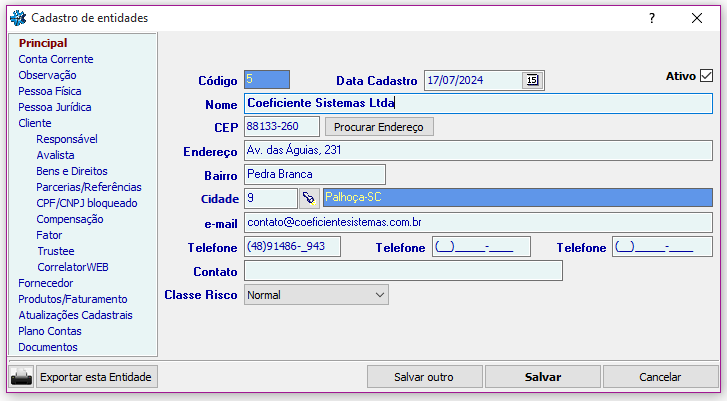Click the third empty Telefone field
Viewport: 727px width, 401px height.
(662, 247)
